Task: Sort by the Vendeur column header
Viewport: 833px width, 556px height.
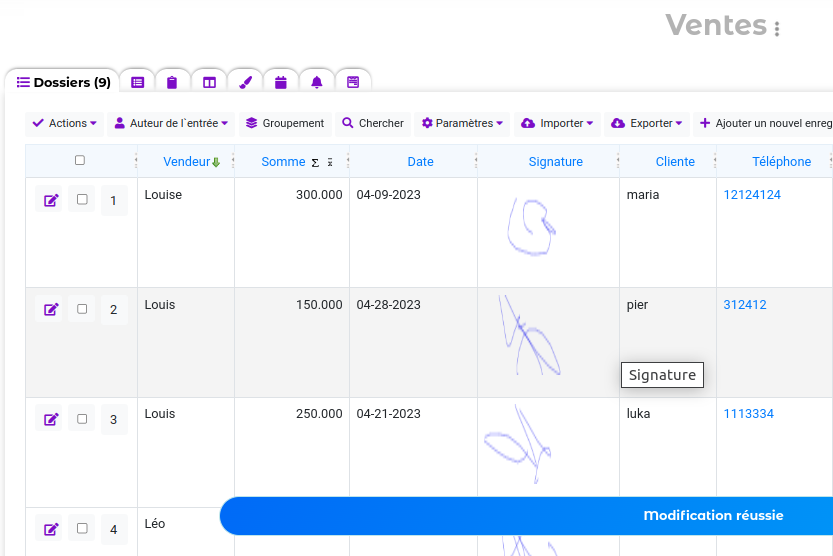Action: click(x=187, y=161)
